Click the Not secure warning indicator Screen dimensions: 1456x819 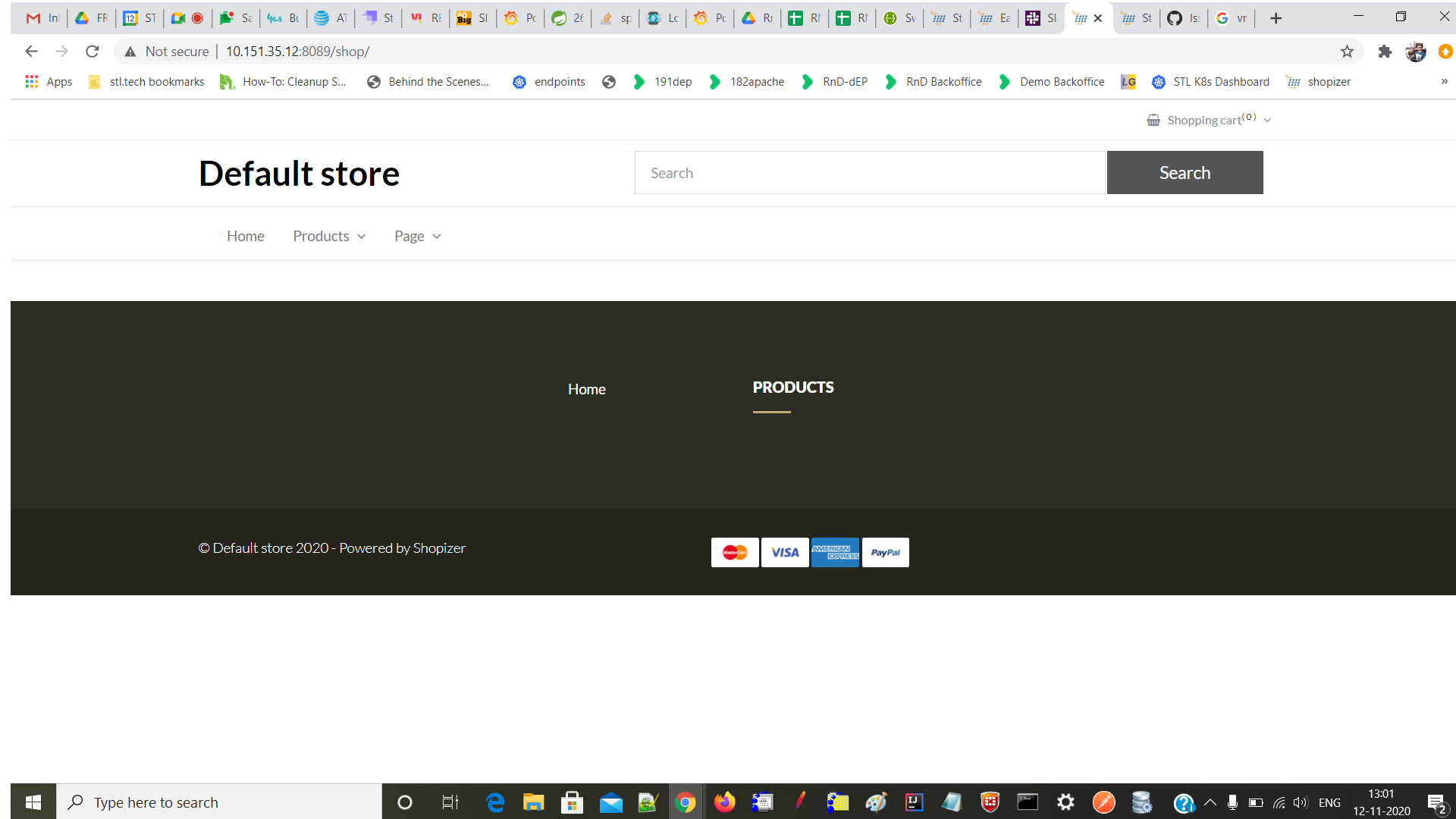[x=165, y=51]
